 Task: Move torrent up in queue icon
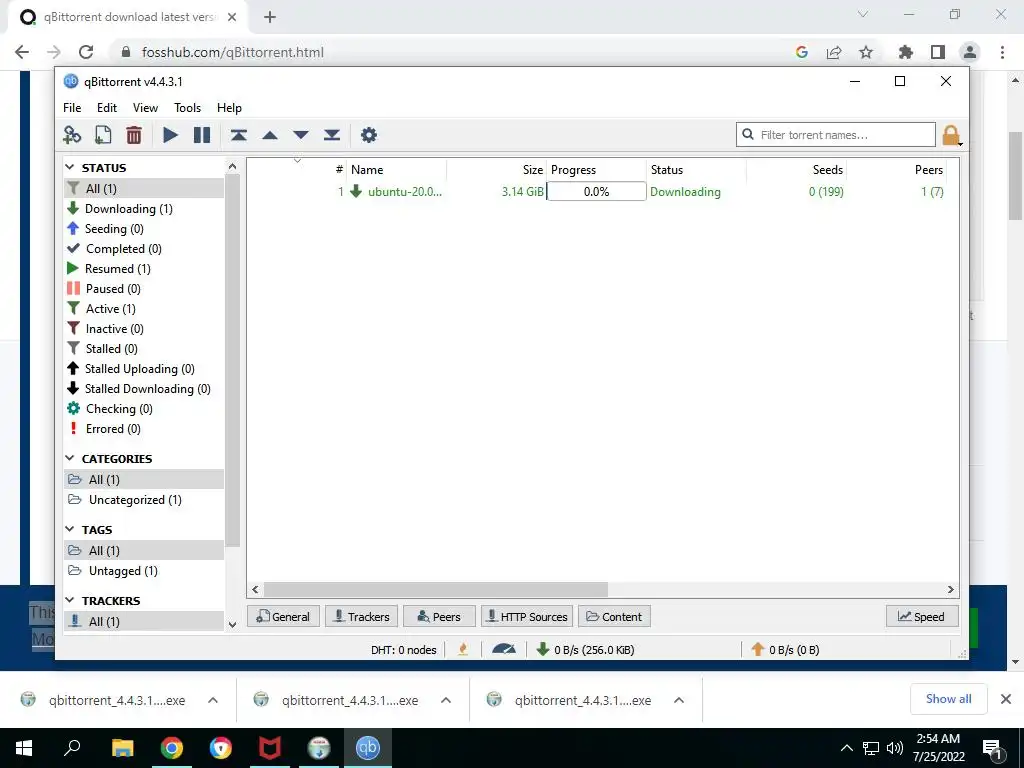coord(270,135)
